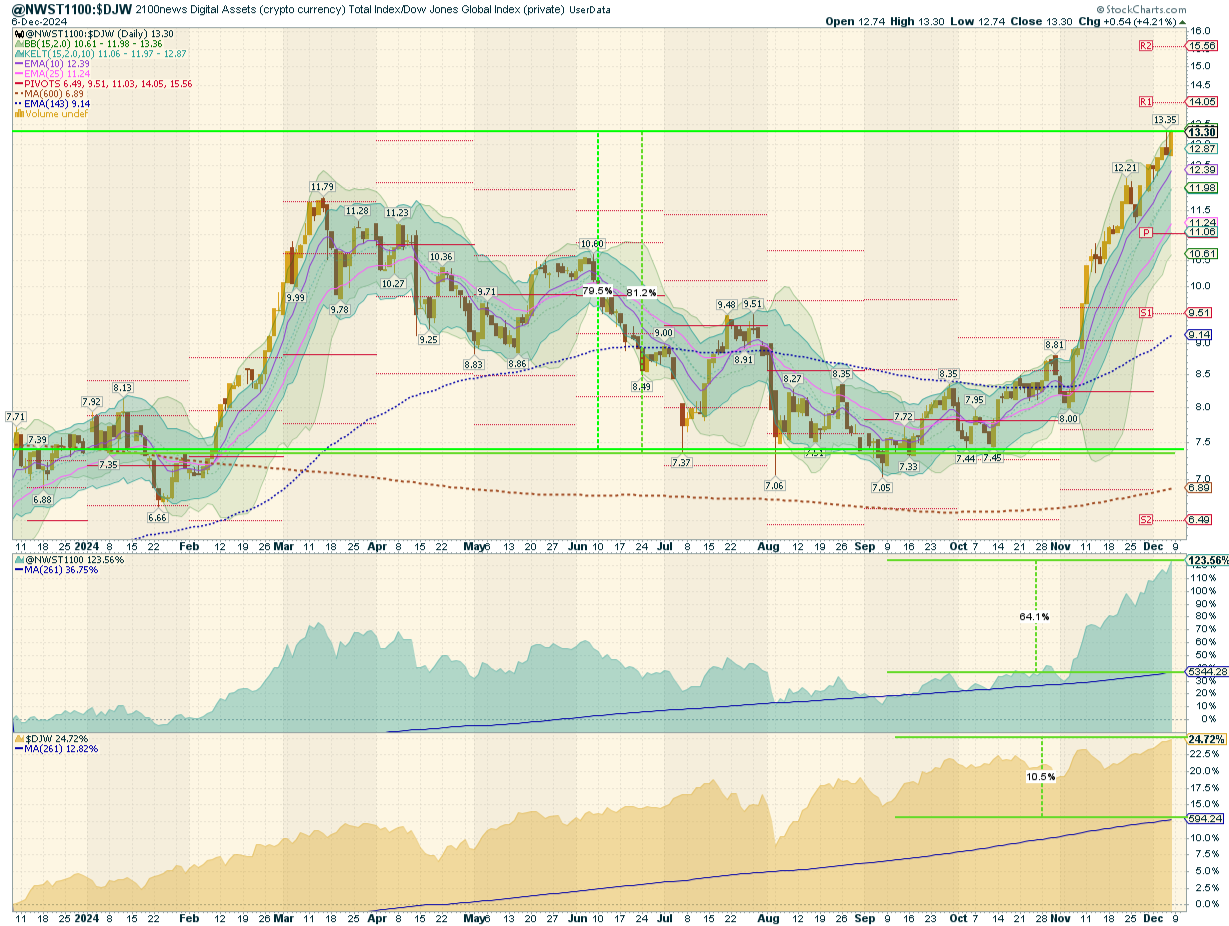Click the KELT(15,2.0,10) Keltner channel legend icon

coord(19,54)
